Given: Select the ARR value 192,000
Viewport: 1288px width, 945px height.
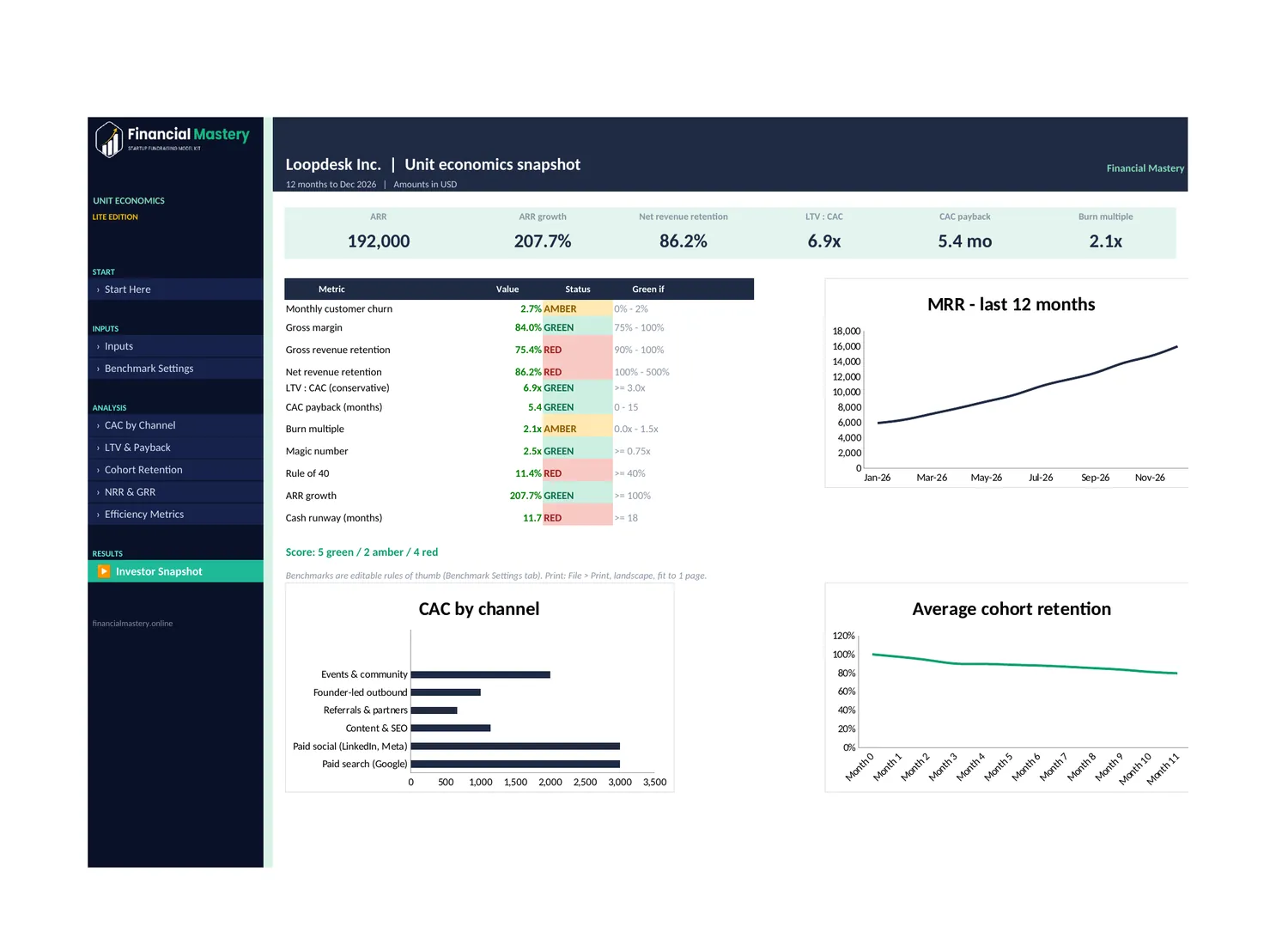Looking at the screenshot, I should [x=379, y=241].
